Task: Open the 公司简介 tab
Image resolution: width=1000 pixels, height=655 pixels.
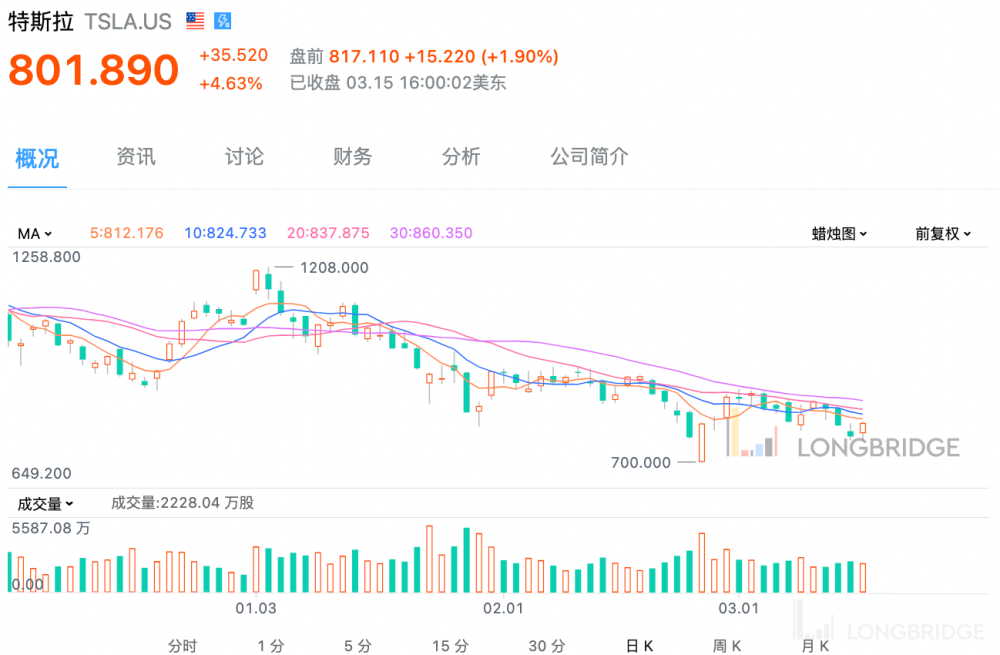Action: [x=589, y=156]
